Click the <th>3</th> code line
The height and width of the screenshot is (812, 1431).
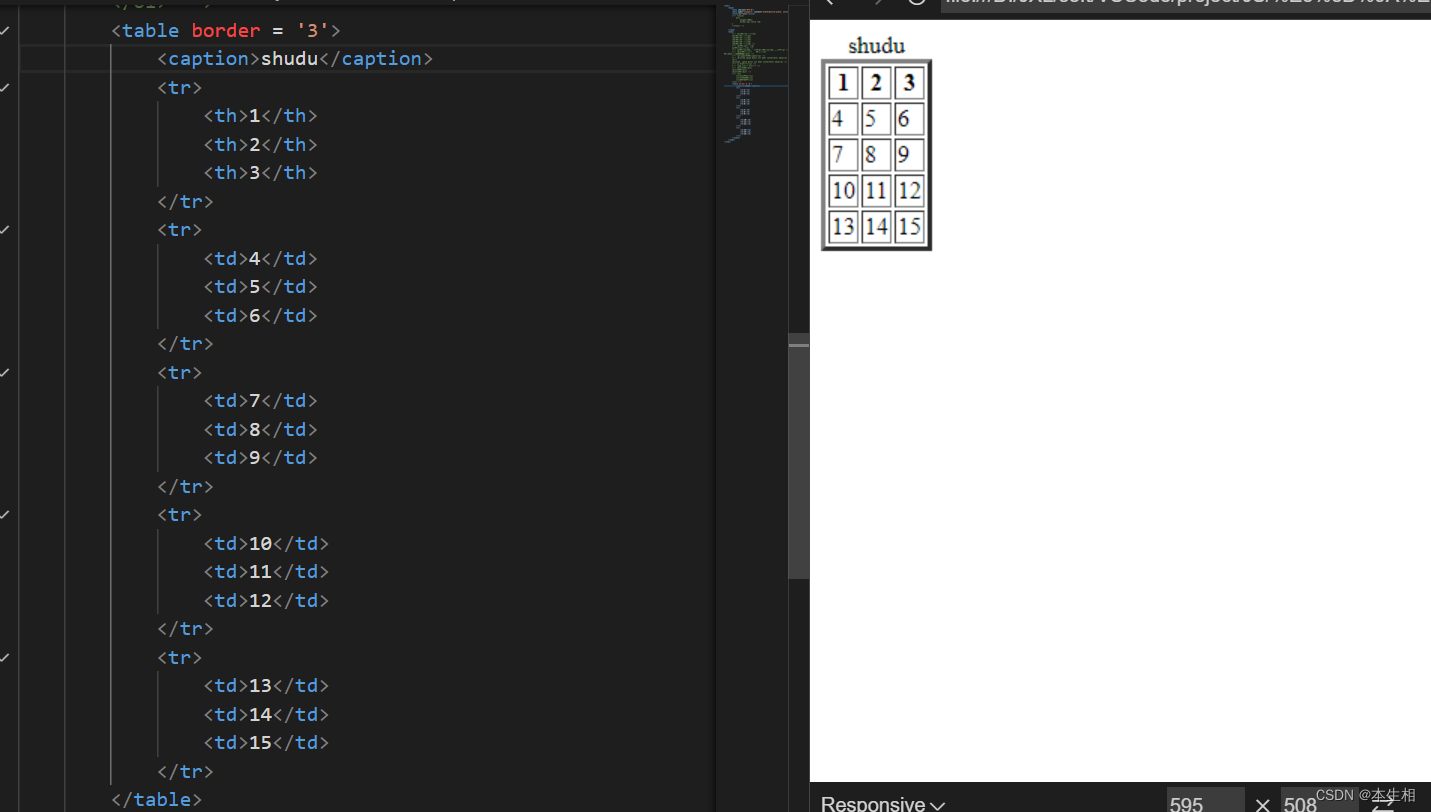pyautogui.click(x=261, y=173)
